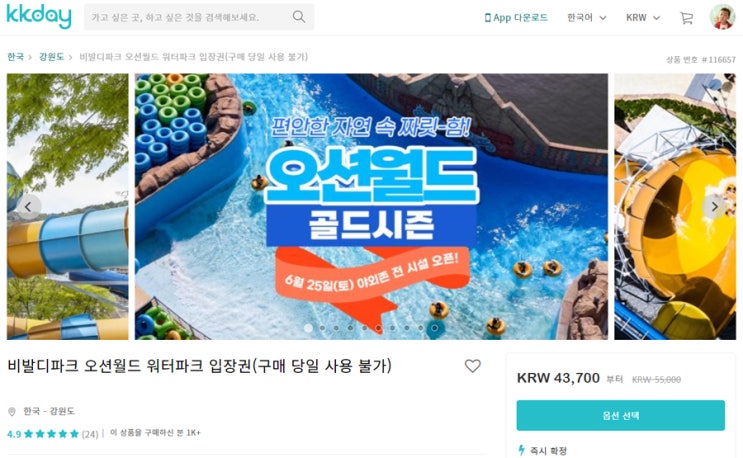
Task: Open the 한국 breadcrumb link
Action: (15, 57)
